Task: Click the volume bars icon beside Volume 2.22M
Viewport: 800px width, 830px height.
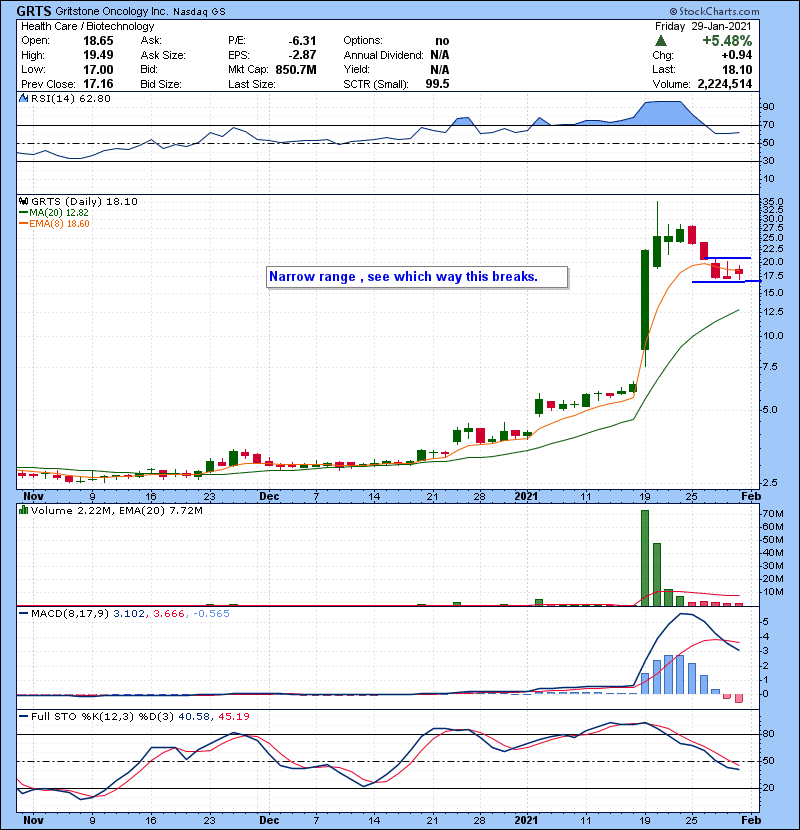Action: pos(23,510)
